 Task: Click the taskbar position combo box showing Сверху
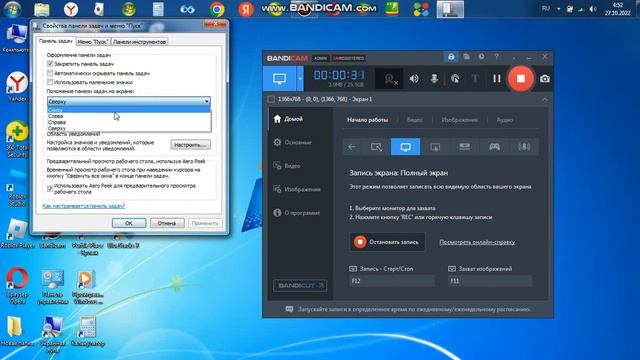129,101
